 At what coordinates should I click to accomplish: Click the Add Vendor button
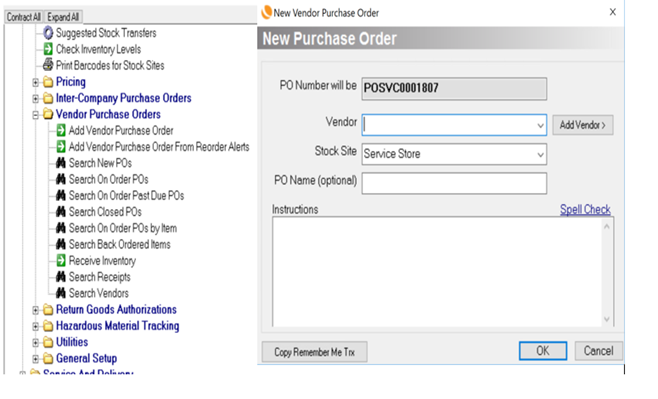(582, 125)
